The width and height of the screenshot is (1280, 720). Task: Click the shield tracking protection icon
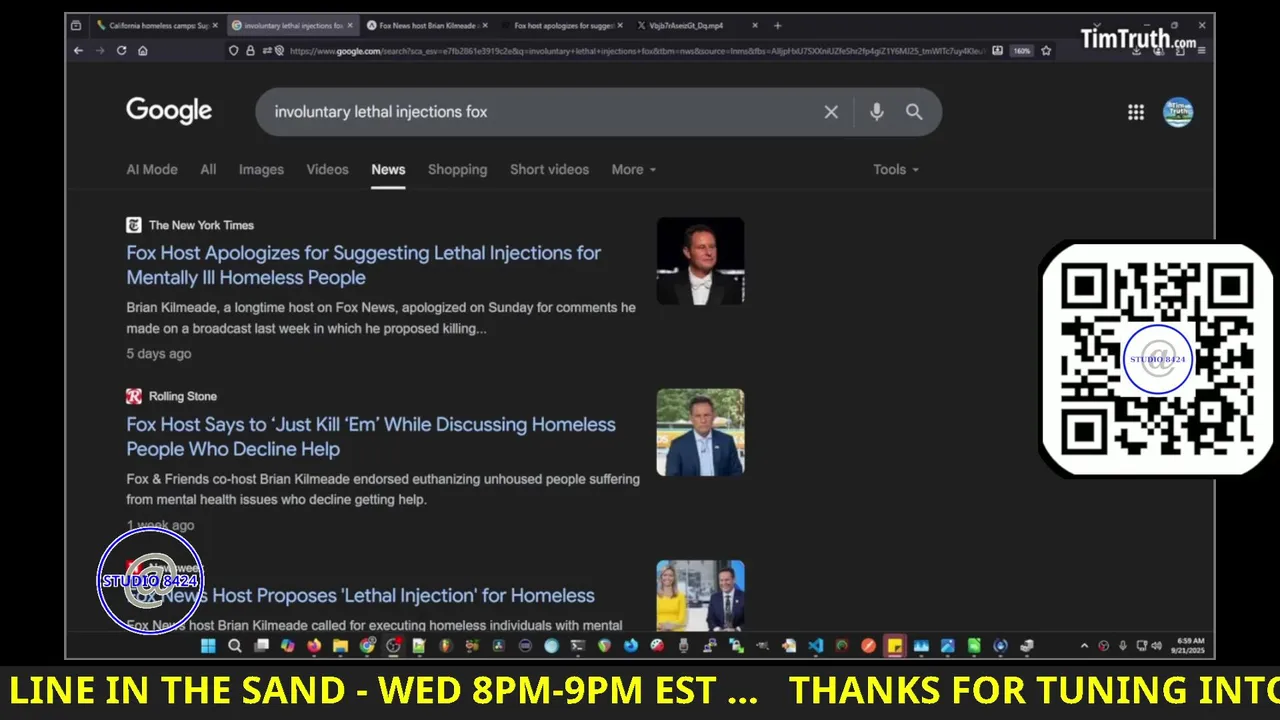[x=234, y=50]
